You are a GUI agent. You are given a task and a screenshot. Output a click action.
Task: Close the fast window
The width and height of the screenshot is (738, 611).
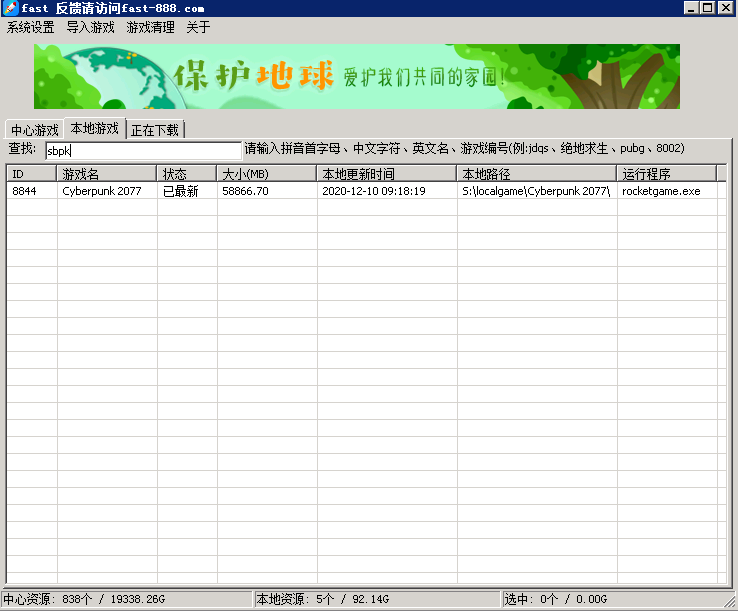click(725, 8)
